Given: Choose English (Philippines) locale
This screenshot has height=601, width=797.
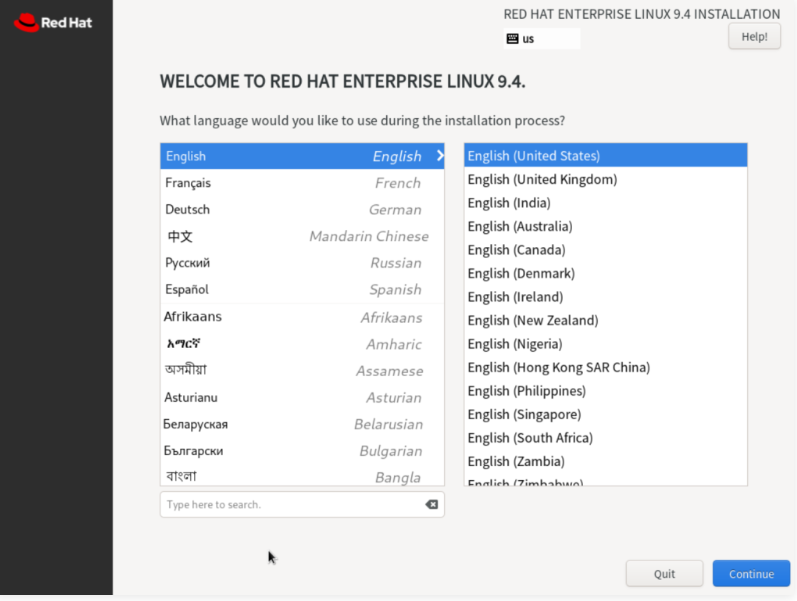Looking at the screenshot, I should [605, 390].
